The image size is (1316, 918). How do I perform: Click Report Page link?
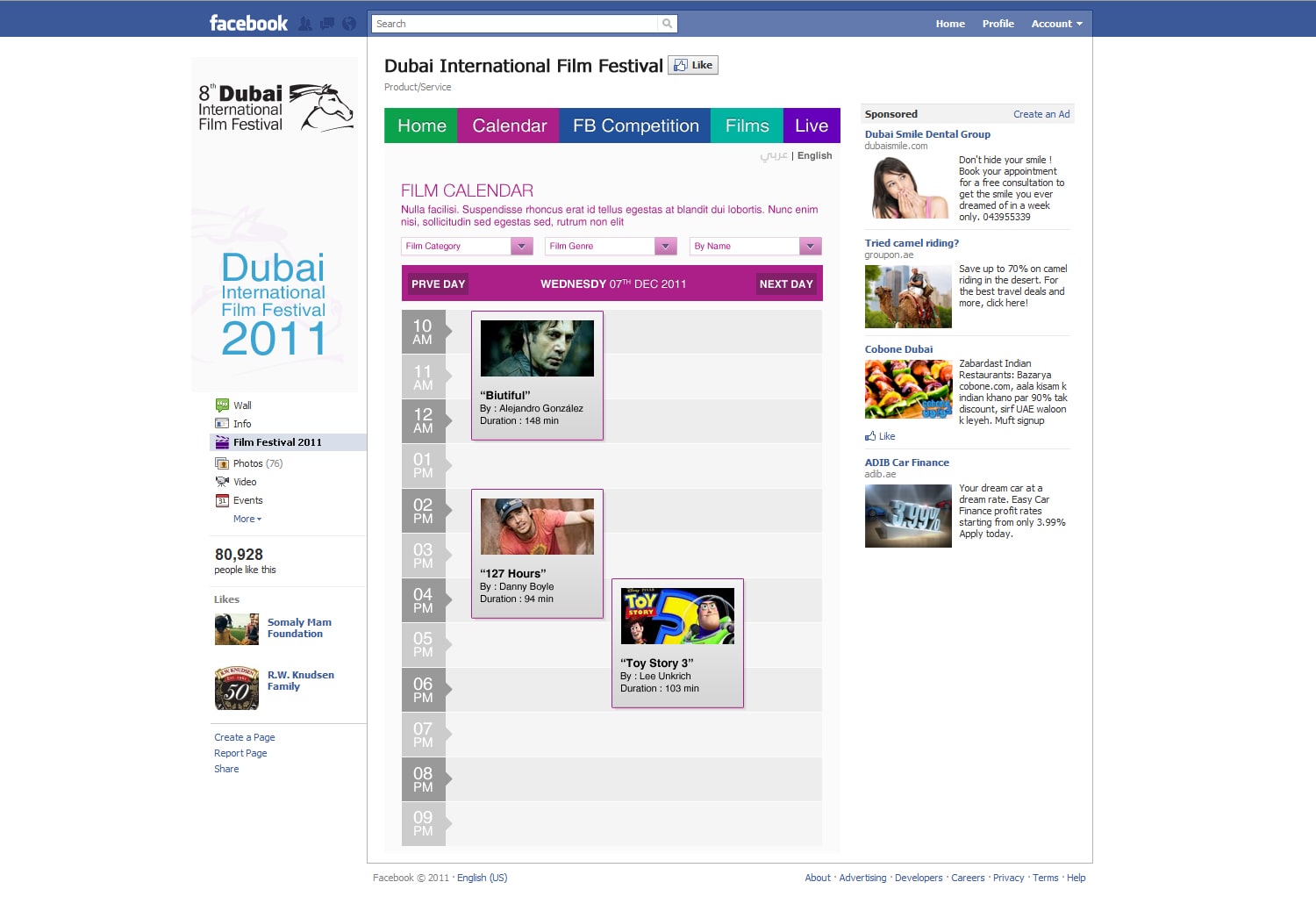tap(240, 753)
